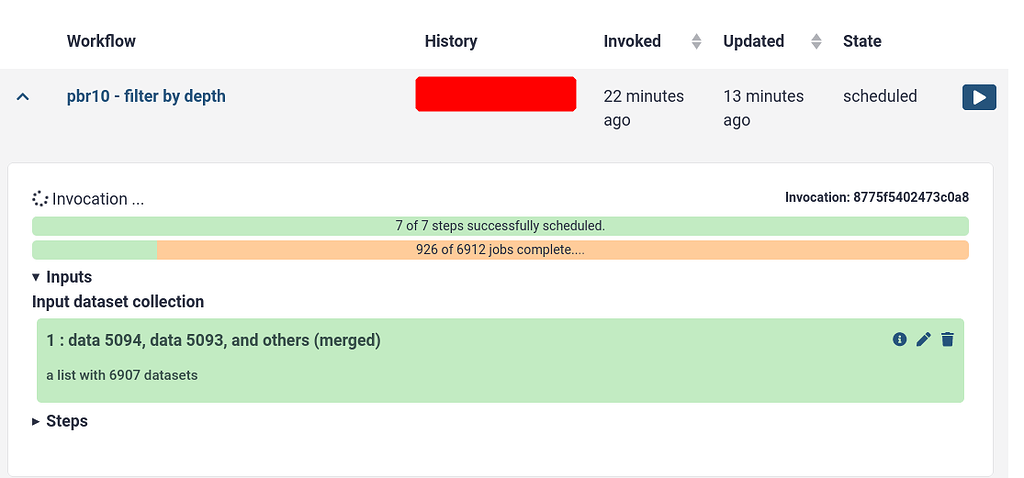Edit the collection with pencil icon
Screen dimensions: 1024x478
[x=923, y=339]
